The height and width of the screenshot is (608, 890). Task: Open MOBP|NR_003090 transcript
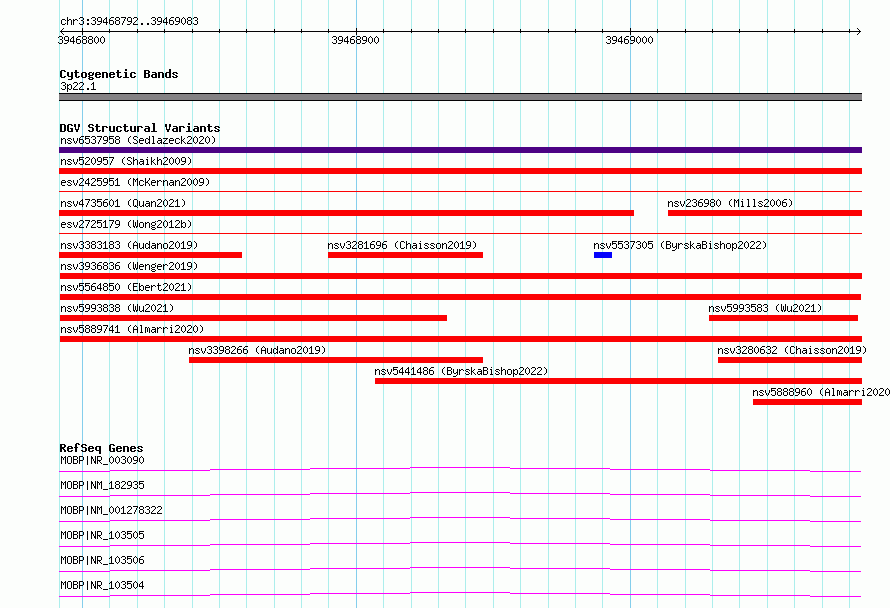(x=102, y=460)
